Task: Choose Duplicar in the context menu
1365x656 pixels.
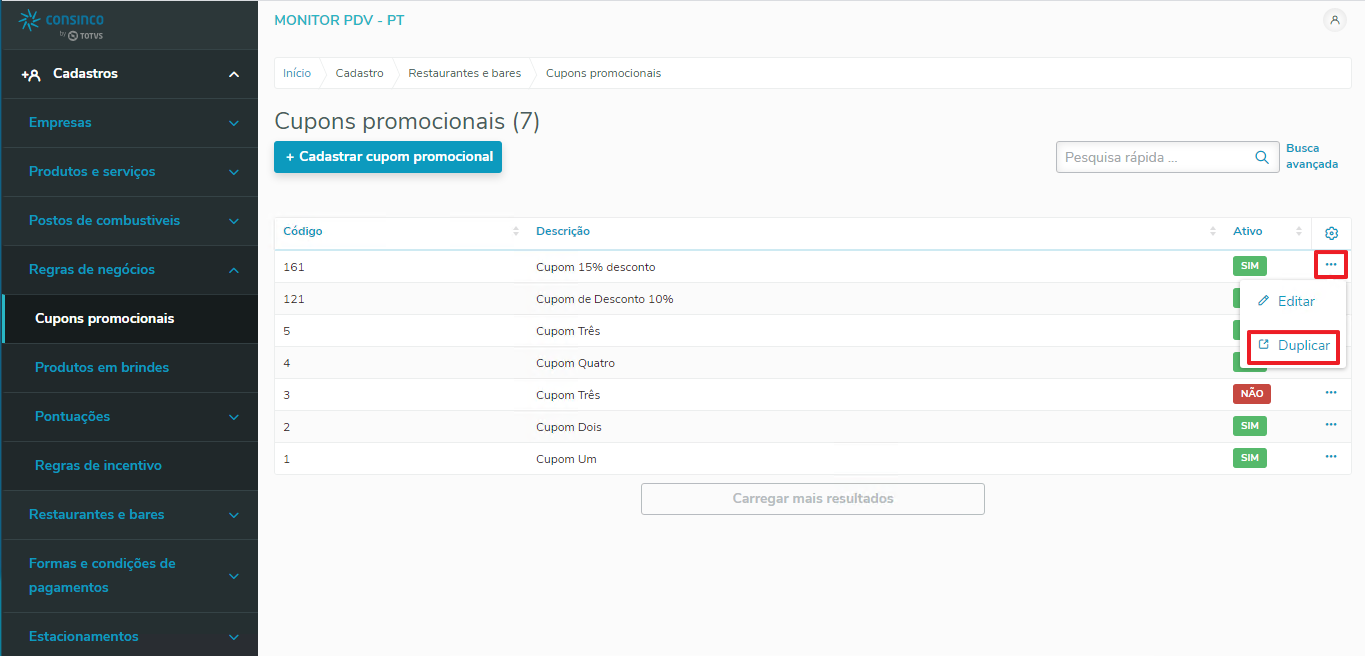Action: (1294, 345)
